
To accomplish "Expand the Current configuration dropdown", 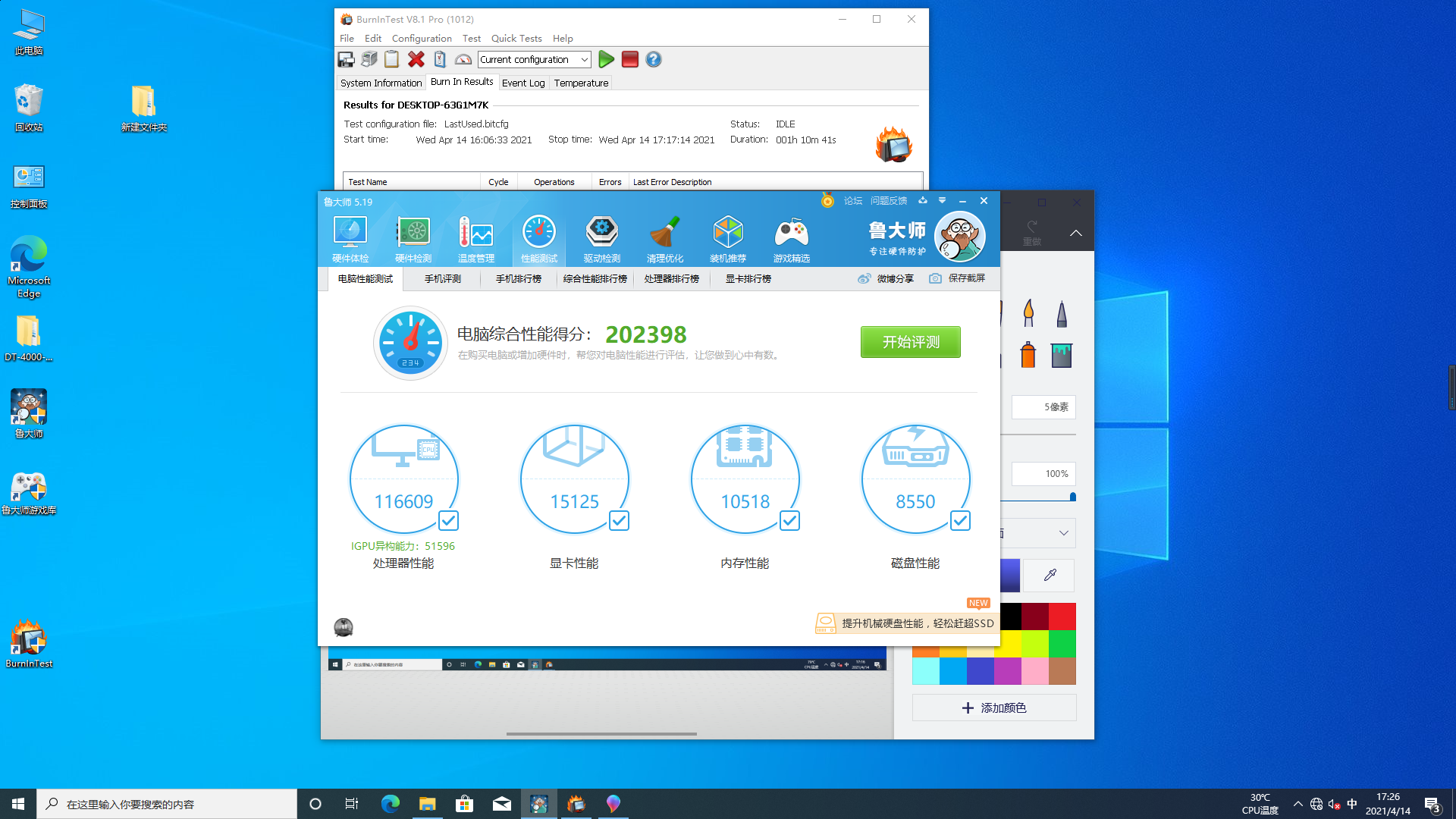I will click(583, 59).
